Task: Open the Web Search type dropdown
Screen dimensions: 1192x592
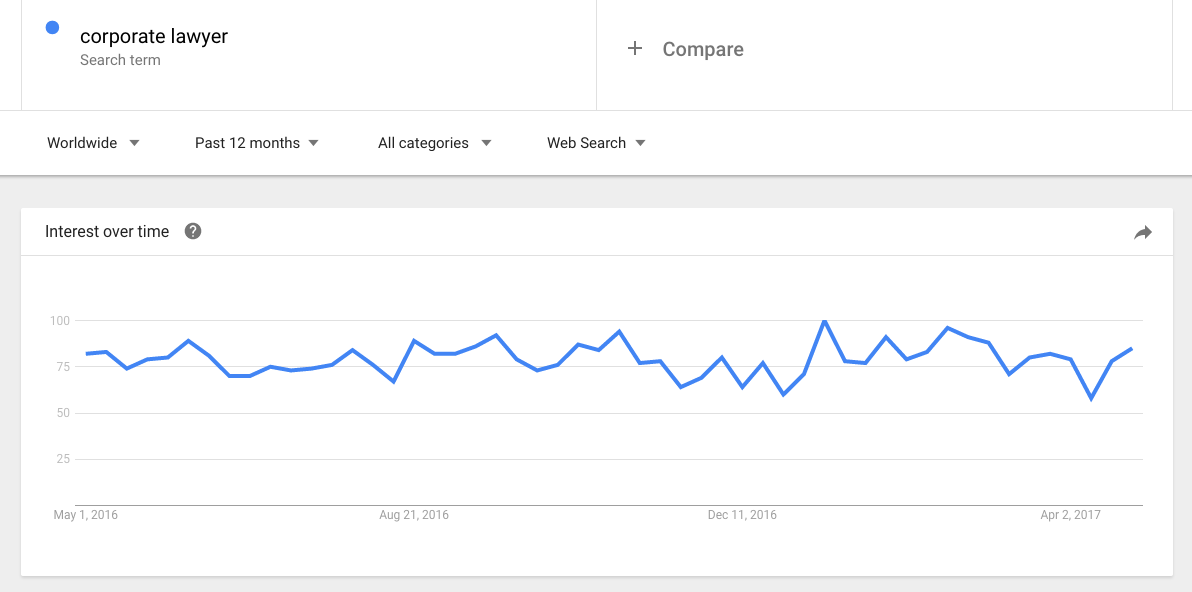Action: click(596, 143)
